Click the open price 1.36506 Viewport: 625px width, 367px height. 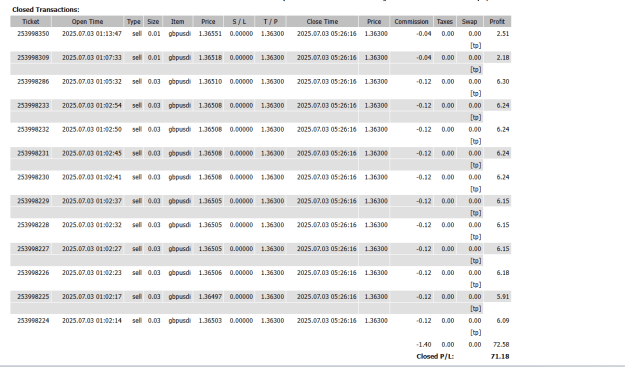(x=210, y=273)
